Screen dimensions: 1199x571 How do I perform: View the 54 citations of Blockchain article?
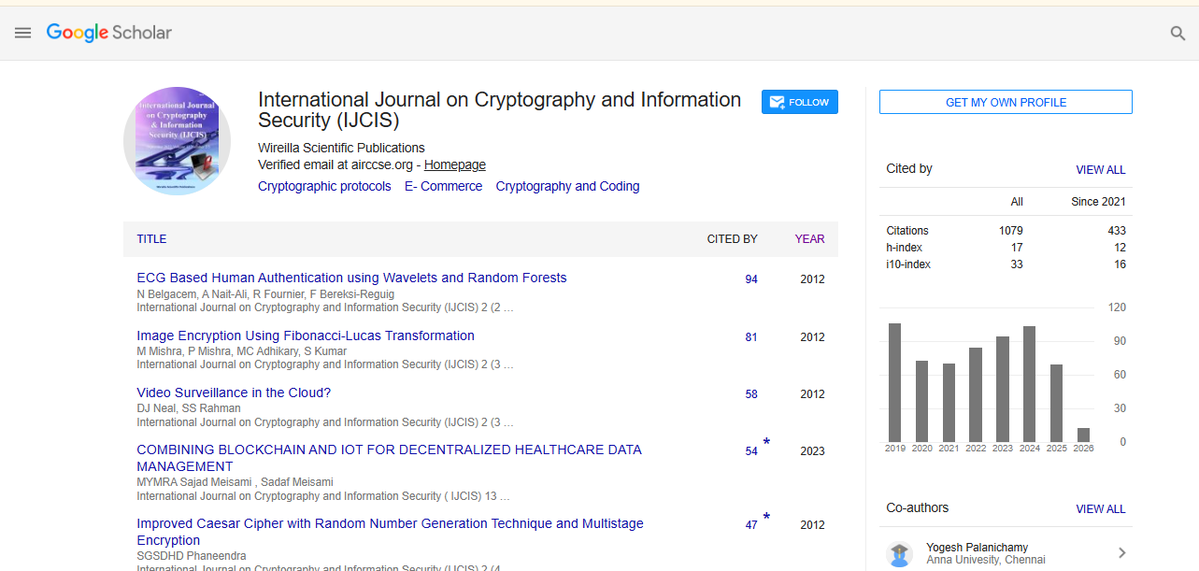pos(751,451)
